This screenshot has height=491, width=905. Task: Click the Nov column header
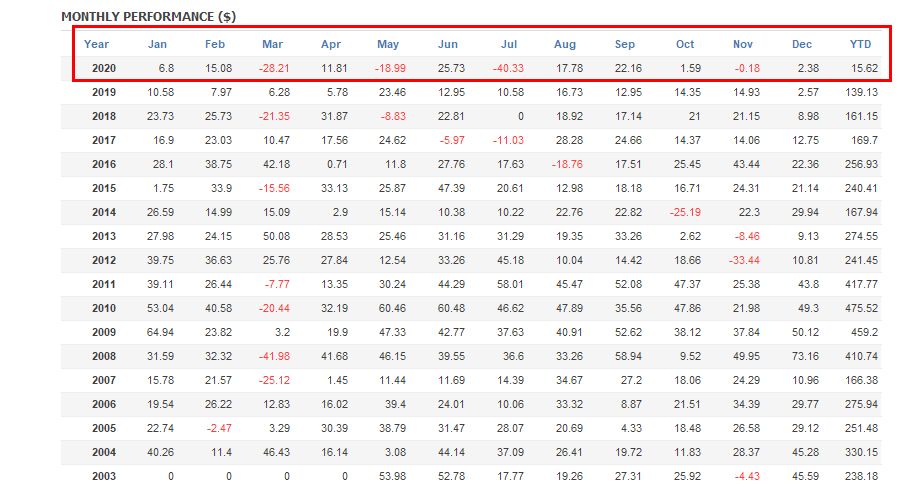pos(743,44)
